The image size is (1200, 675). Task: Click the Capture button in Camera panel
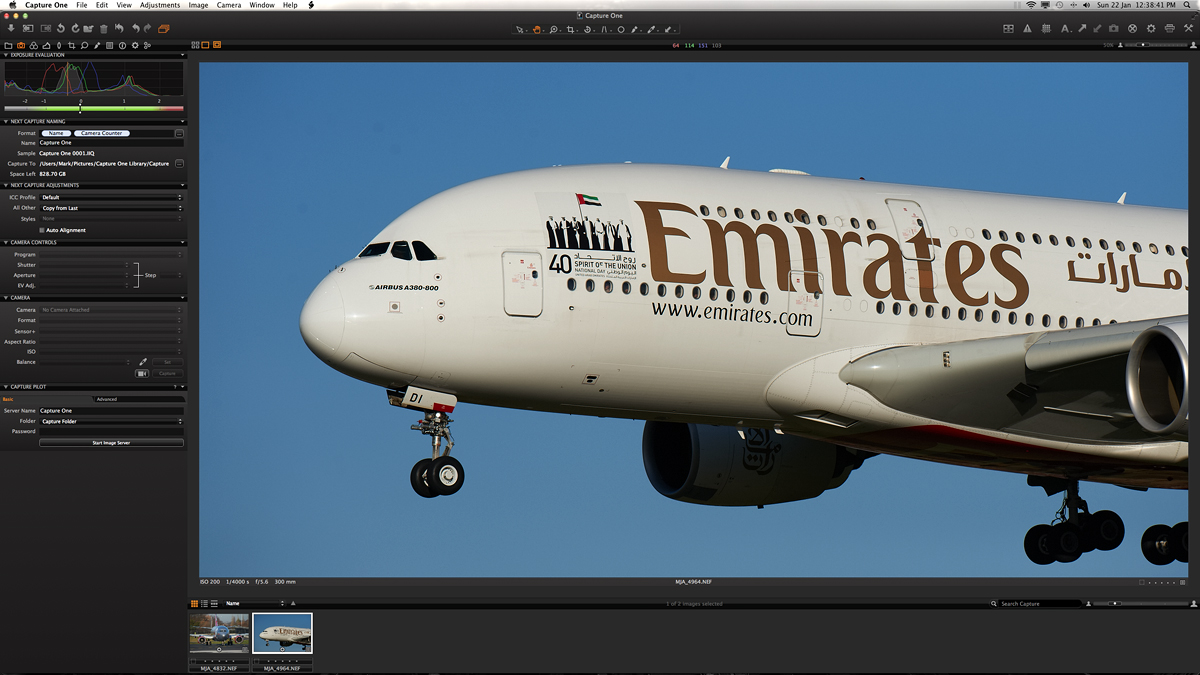point(167,373)
